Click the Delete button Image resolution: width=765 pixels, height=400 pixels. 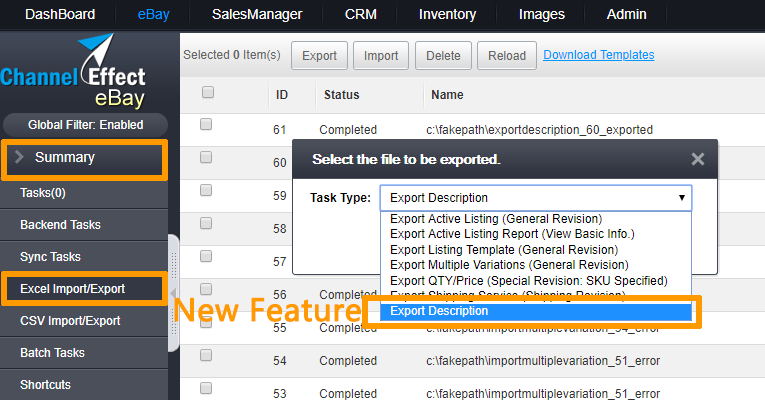[x=443, y=56]
